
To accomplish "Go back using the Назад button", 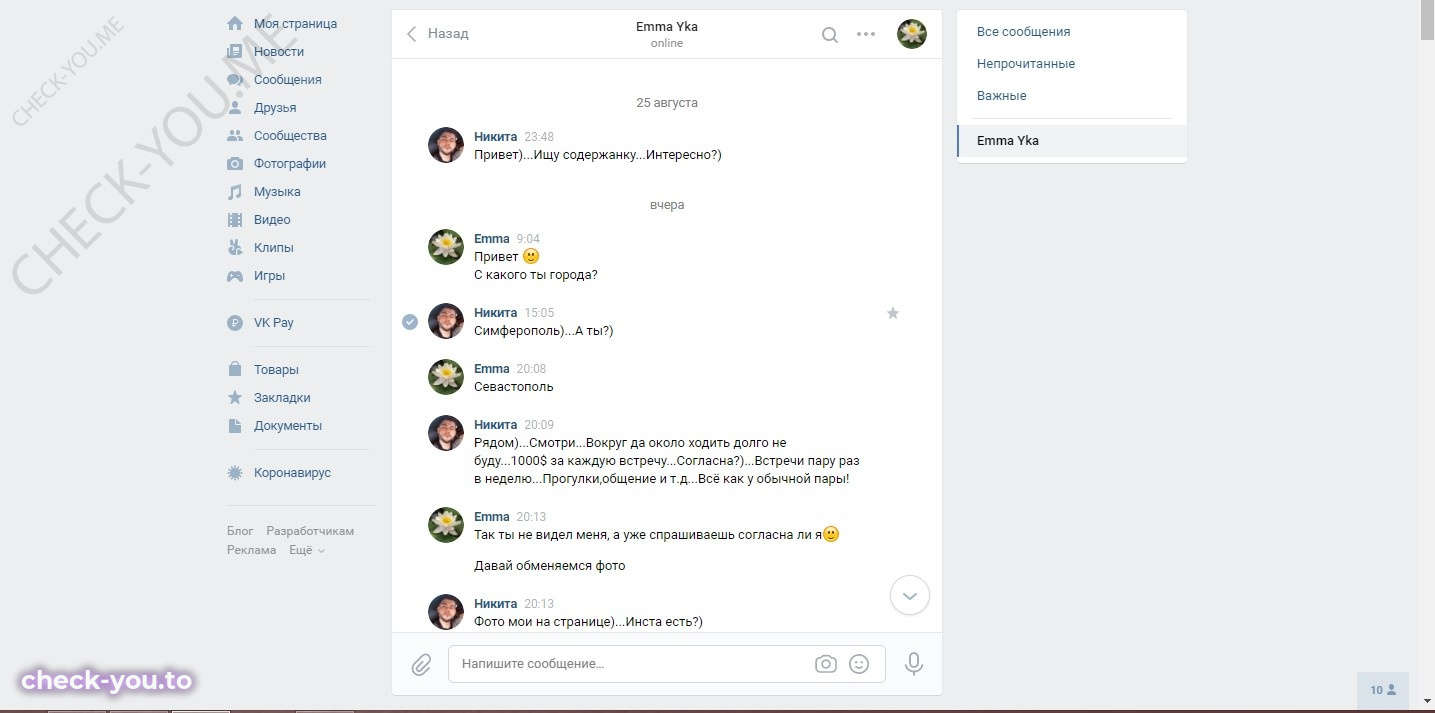I will [437, 33].
